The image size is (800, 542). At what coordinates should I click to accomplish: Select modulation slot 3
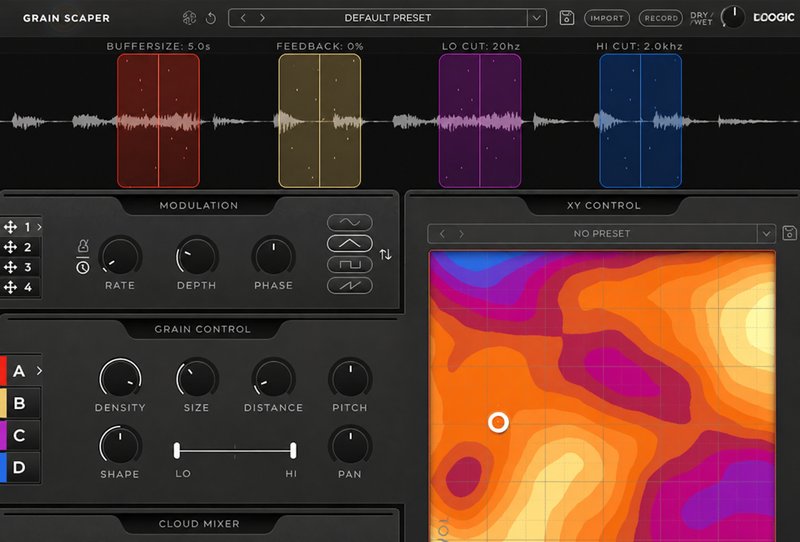coord(20,267)
